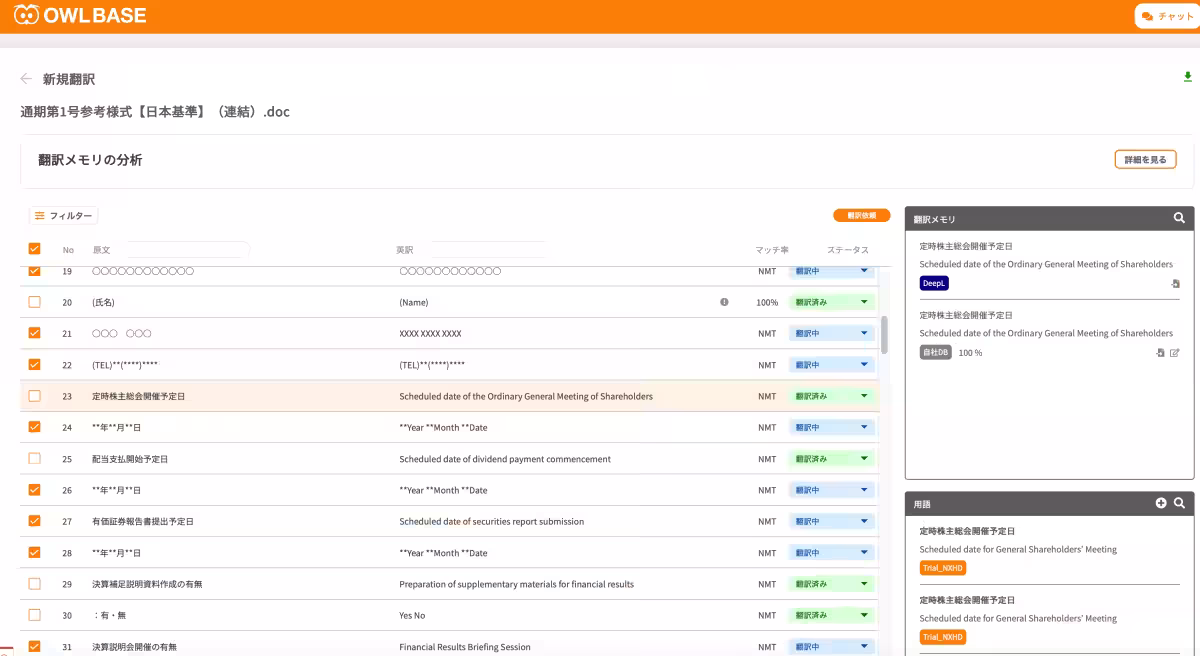Image resolution: width=1200 pixels, height=656 pixels.
Task: Toggle the select-all checkbox in the table header
Action: coord(34,249)
